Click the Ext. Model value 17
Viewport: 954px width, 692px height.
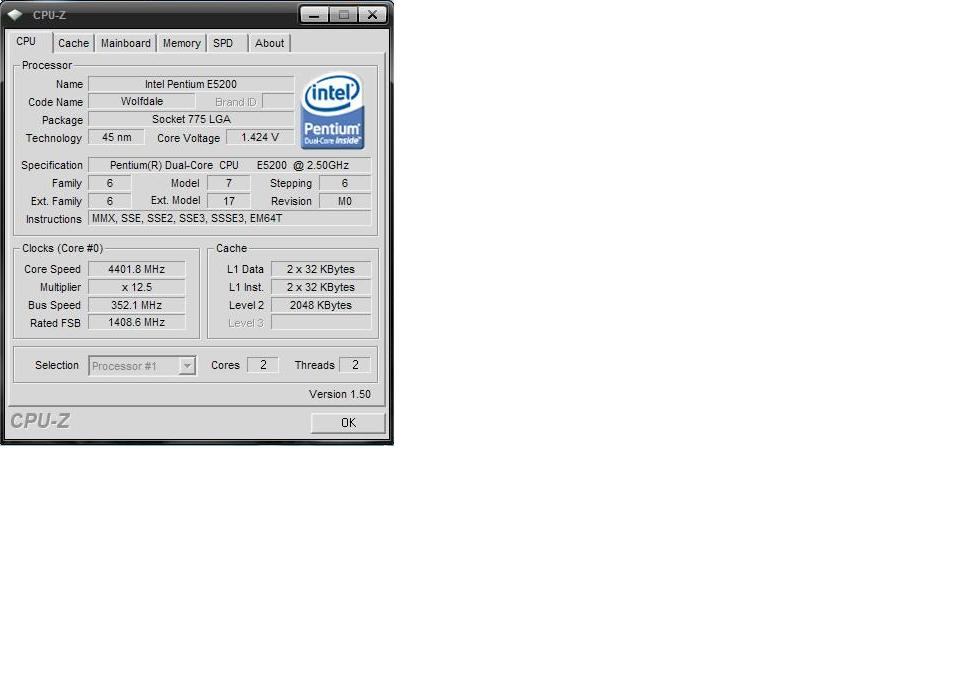click(x=229, y=201)
